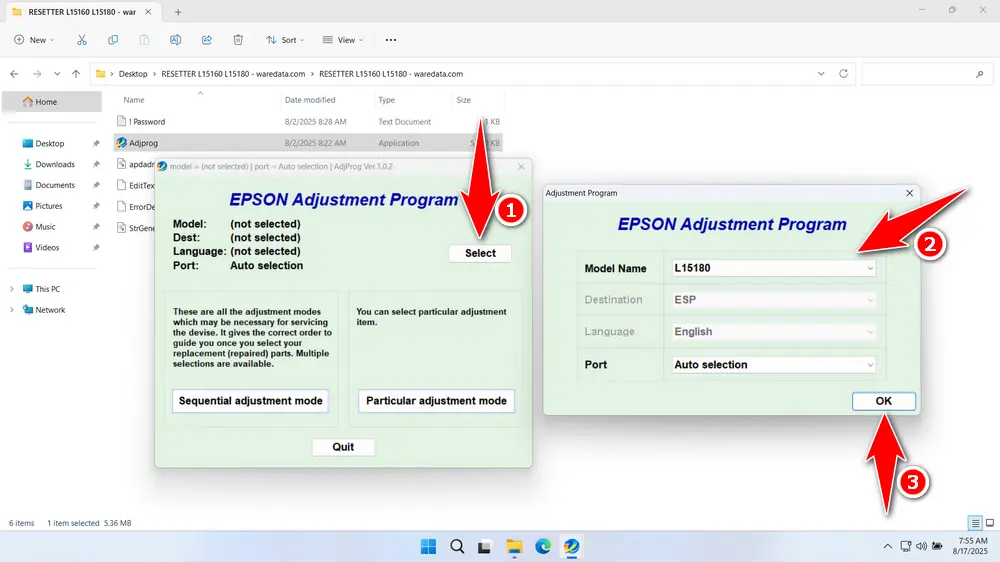Open the Model Name dropdown showing L15180

774,268
